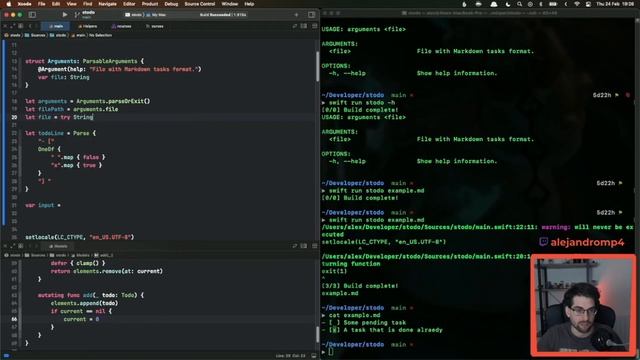Image resolution: width=640 pixels, height=360 pixels.
Task: Click the bottom editor vertical scrollbar
Action: click(x=318, y=335)
